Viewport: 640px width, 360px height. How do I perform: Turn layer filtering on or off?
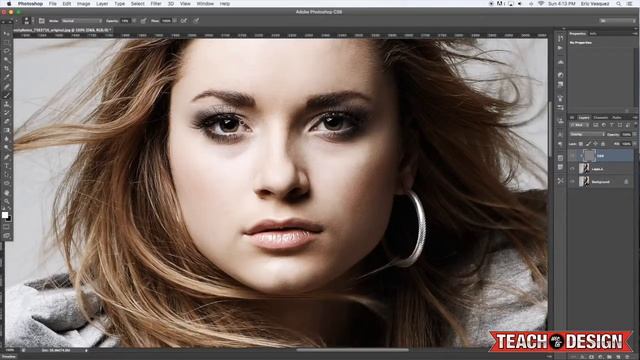(x=636, y=124)
